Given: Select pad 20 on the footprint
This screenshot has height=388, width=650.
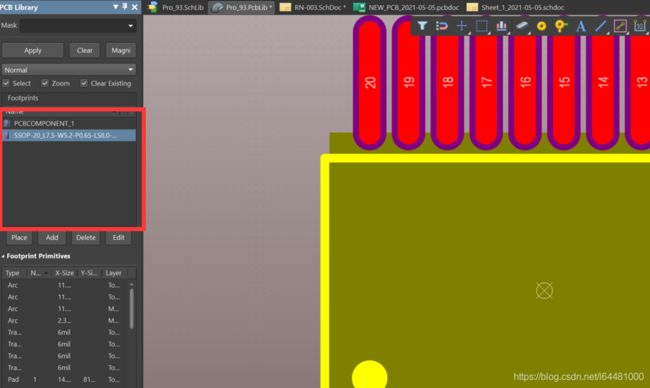Looking at the screenshot, I should click(370, 83).
